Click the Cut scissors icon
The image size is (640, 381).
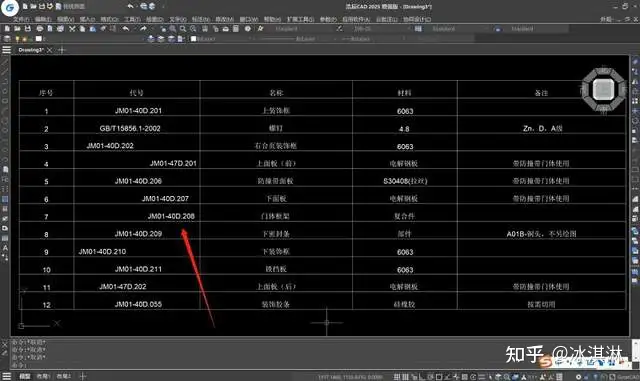tap(72, 29)
